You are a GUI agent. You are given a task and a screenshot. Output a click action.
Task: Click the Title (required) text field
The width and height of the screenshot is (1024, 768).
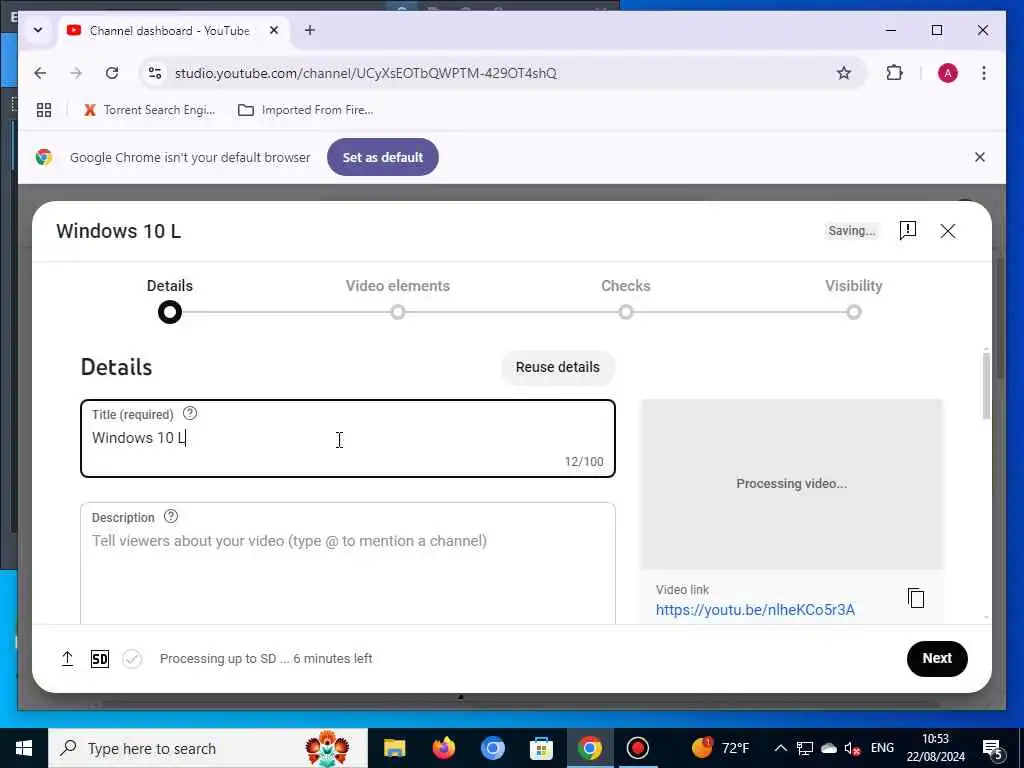(347, 438)
